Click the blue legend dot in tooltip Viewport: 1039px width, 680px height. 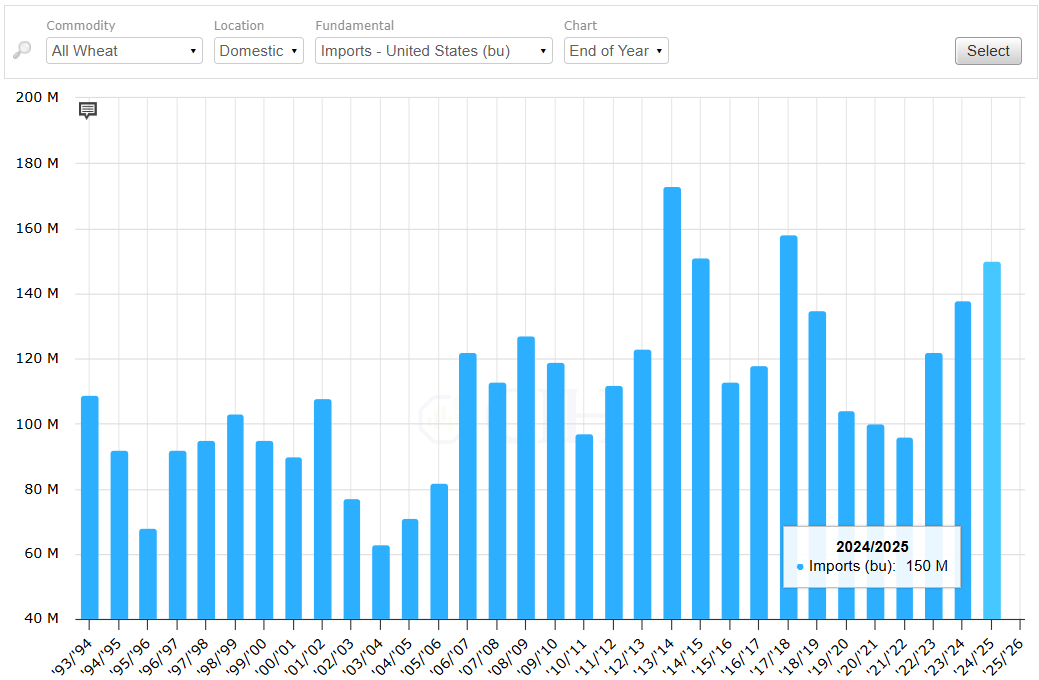click(x=800, y=567)
